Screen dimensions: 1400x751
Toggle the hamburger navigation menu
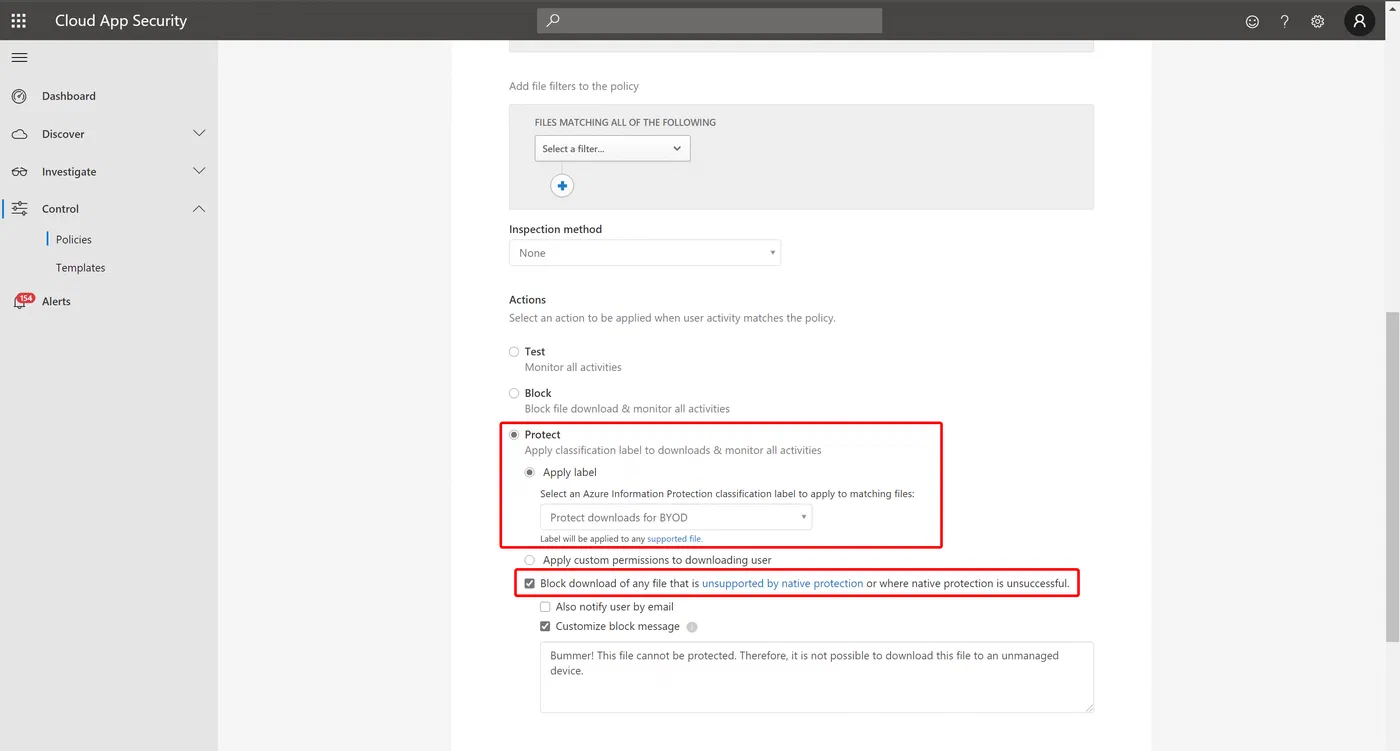pyautogui.click(x=19, y=58)
